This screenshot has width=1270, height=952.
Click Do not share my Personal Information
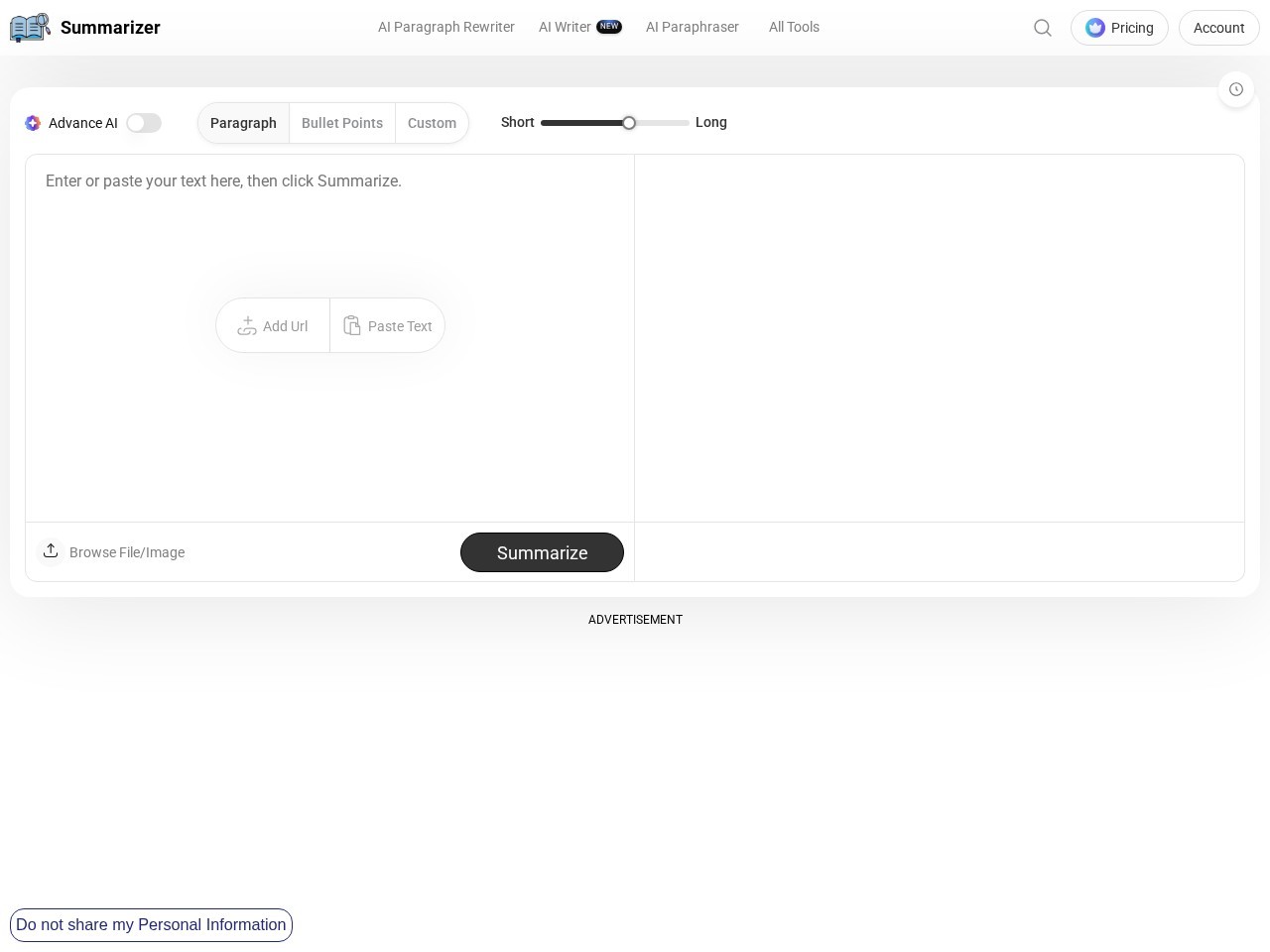coord(151,924)
